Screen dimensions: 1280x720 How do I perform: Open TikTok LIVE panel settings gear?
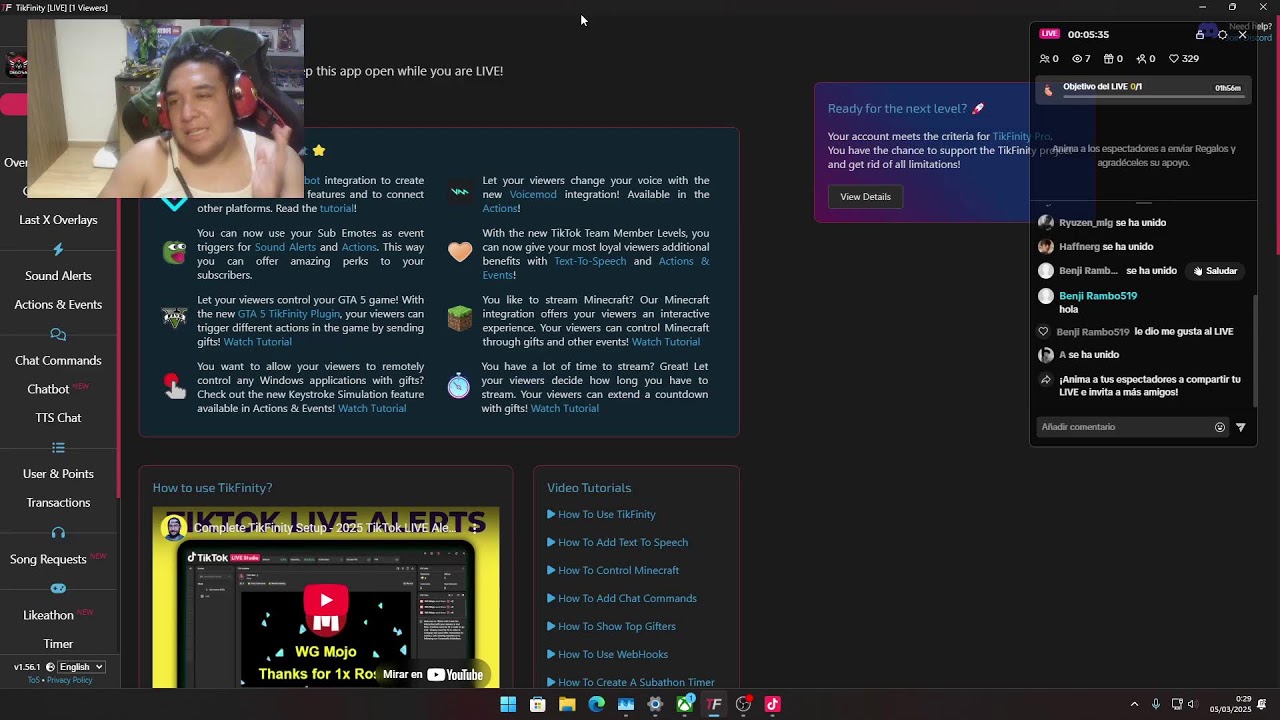(x=1222, y=34)
